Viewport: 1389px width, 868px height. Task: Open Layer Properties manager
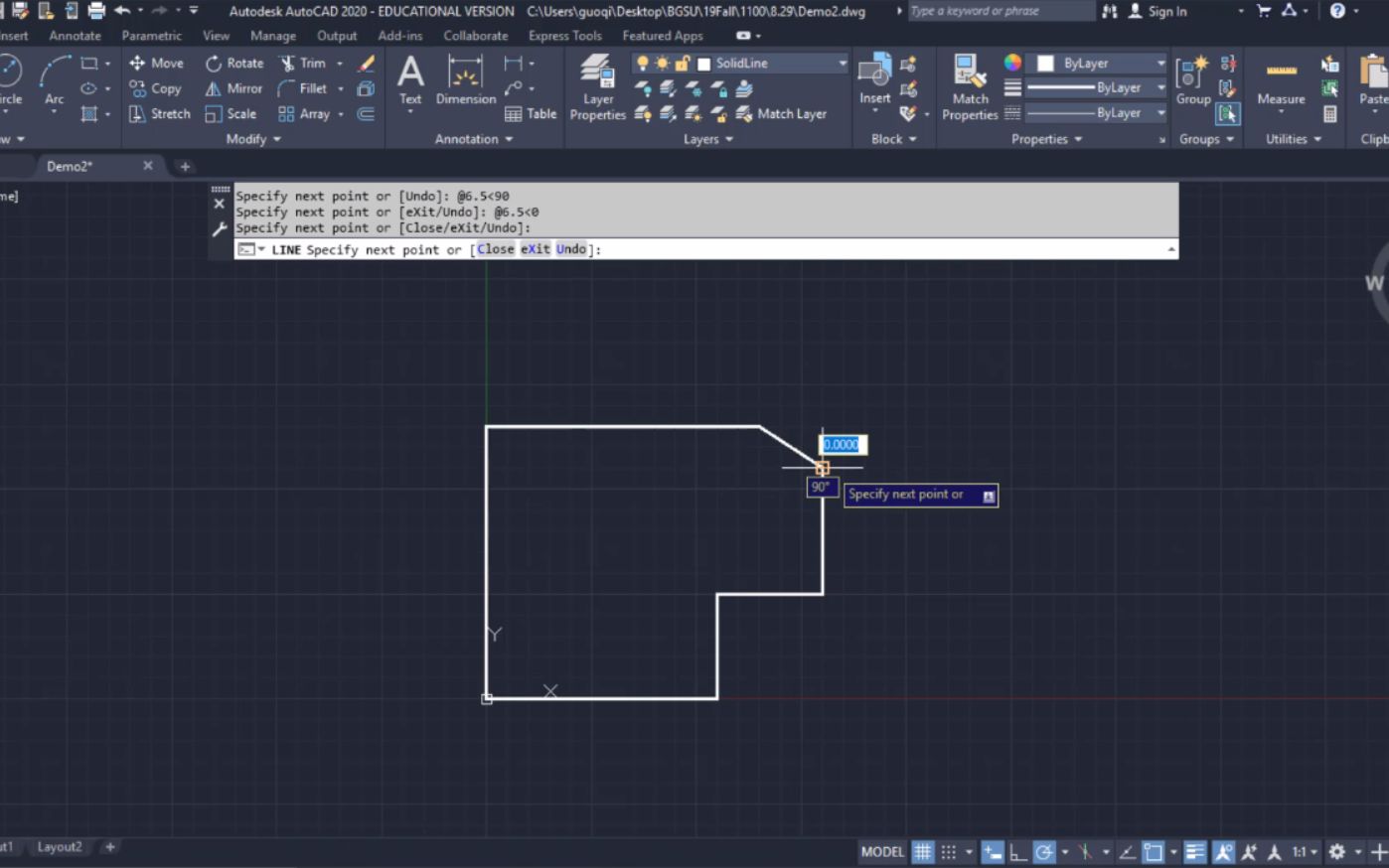coord(597,89)
